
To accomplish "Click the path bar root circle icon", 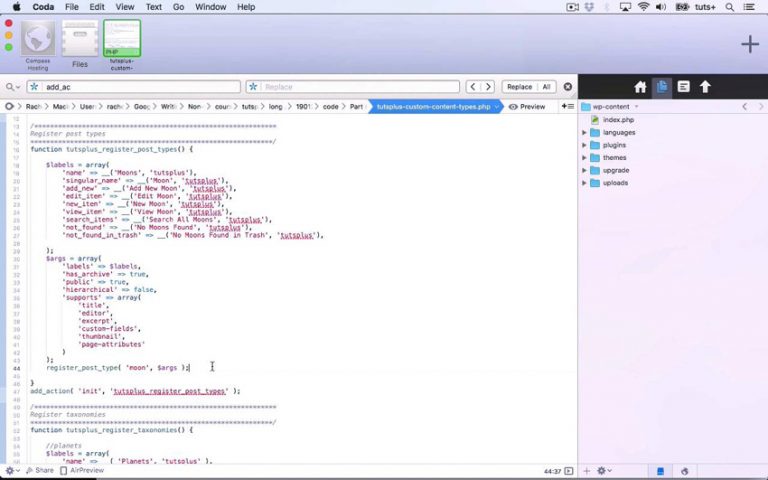I will (x=9, y=106).
